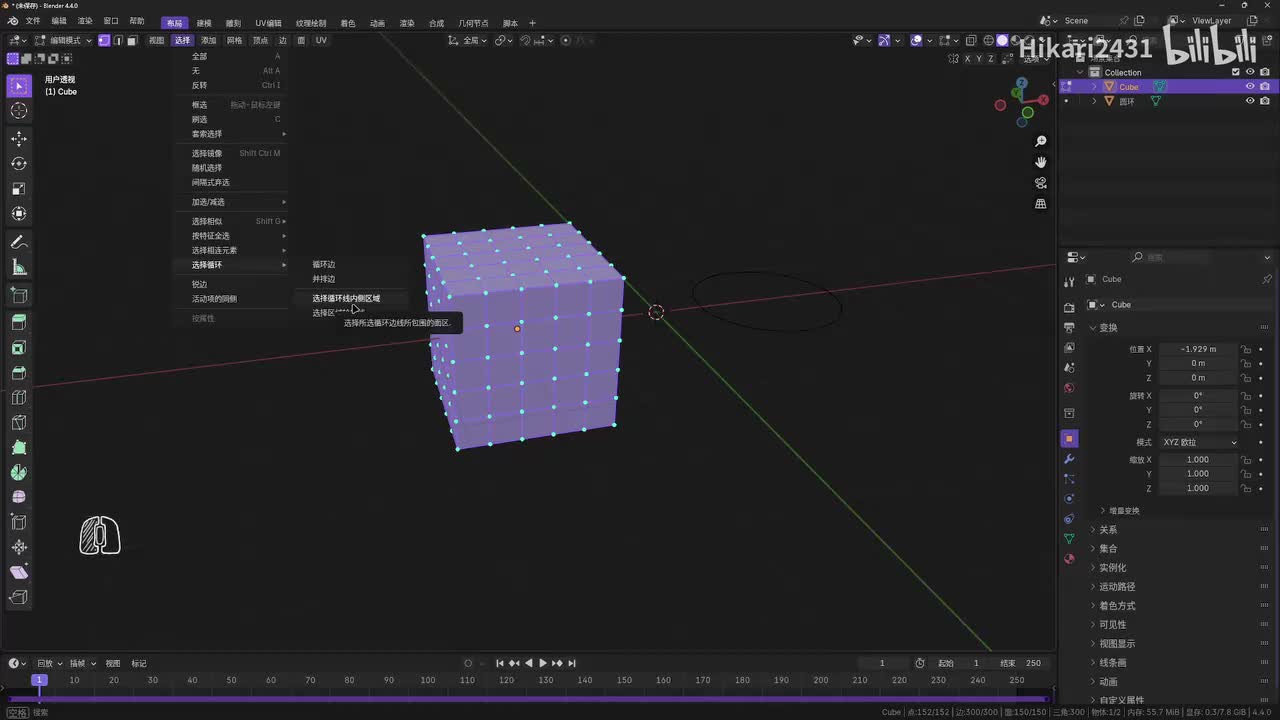Select the Annotate tool
The height and width of the screenshot is (720, 1280).
(x=19, y=242)
